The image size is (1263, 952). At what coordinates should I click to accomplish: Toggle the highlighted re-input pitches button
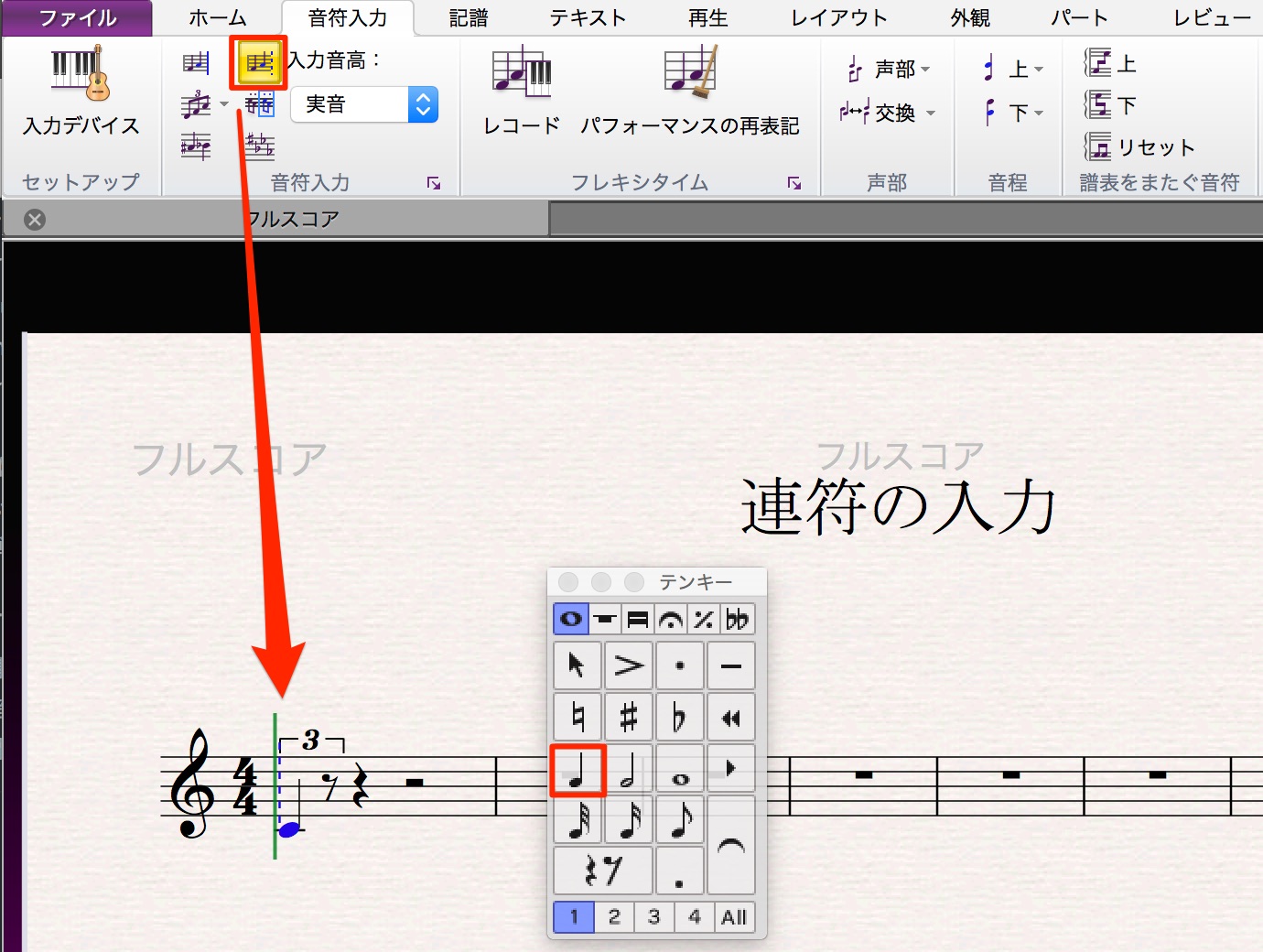click(x=259, y=62)
